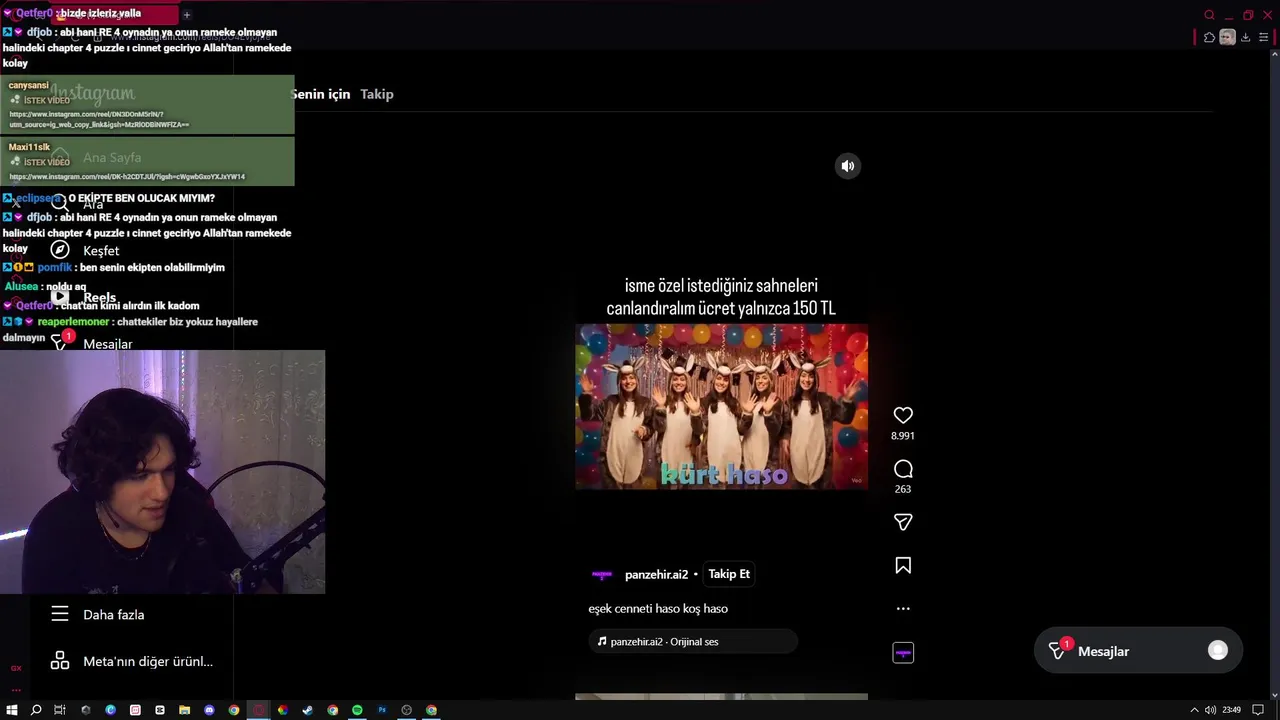
Task: Open Windows Start menu
Action: click(12, 710)
